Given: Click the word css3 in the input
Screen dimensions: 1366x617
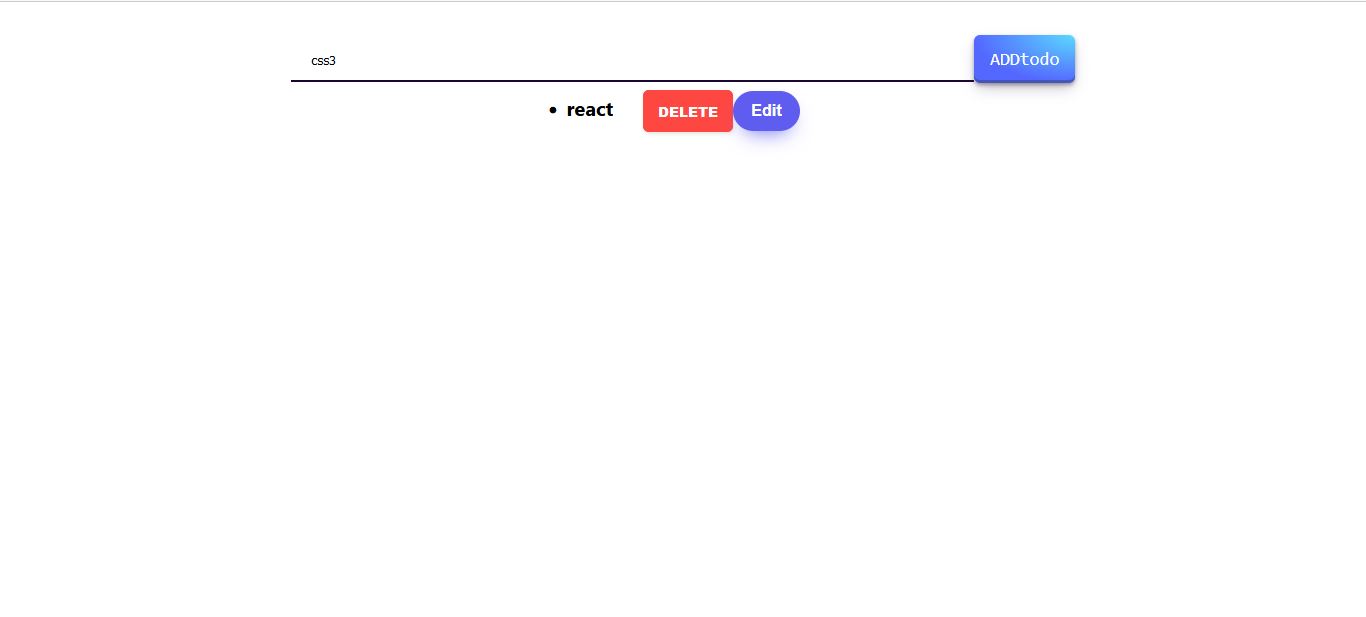Looking at the screenshot, I should click(323, 61).
